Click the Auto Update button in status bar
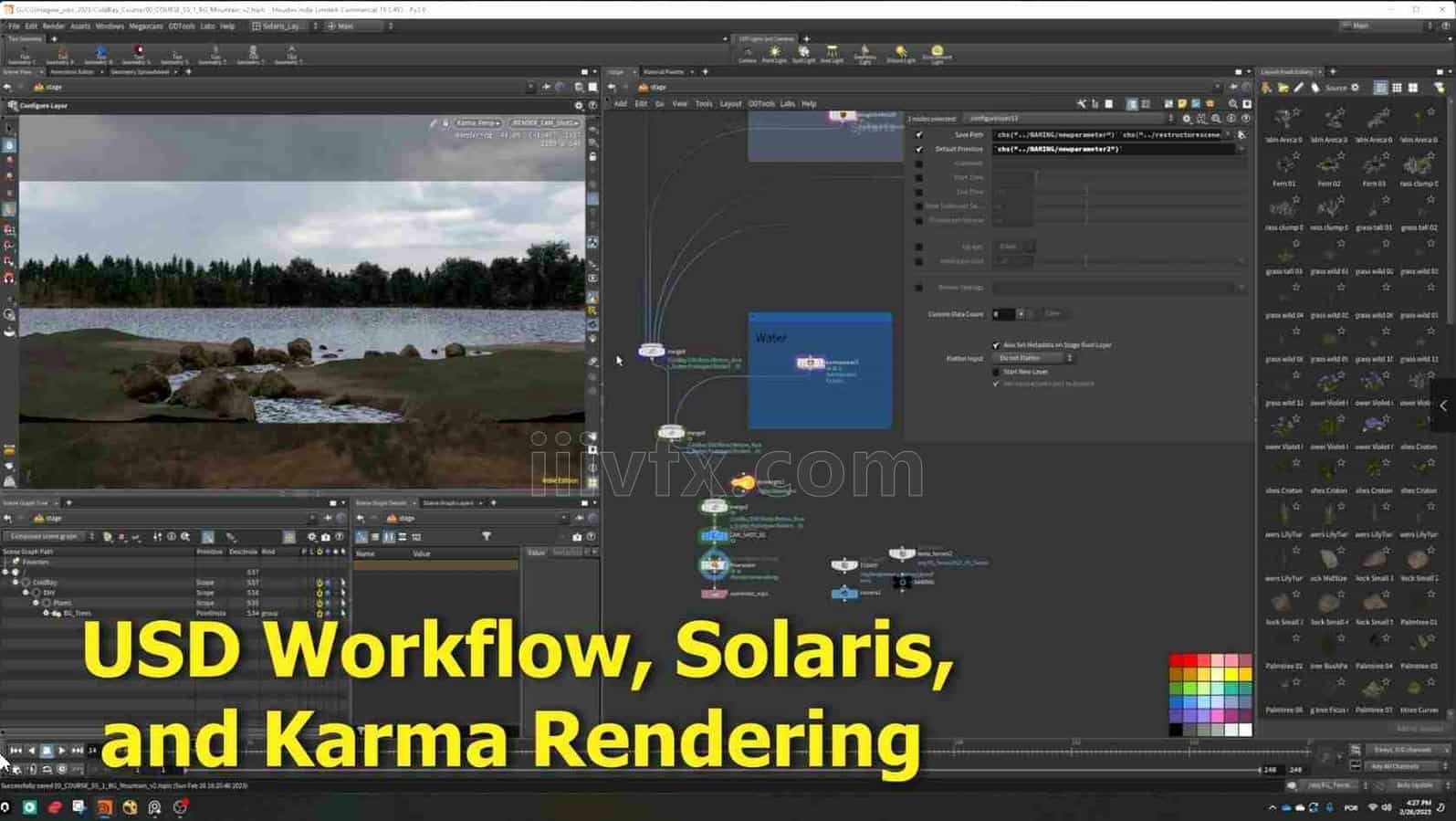 [x=1415, y=785]
